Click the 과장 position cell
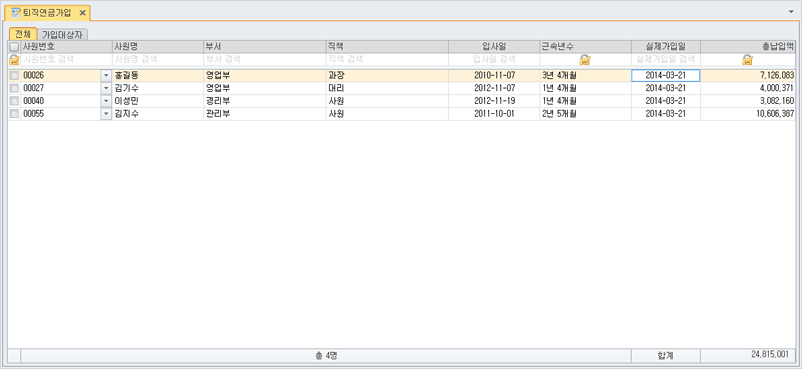The width and height of the screenshot is (802, 369). pyautogui.click(x=387, y=75)
